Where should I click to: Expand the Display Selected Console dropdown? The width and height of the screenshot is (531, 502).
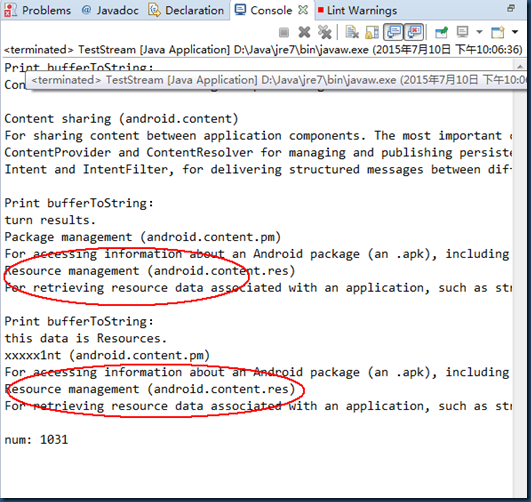[479, 32]
